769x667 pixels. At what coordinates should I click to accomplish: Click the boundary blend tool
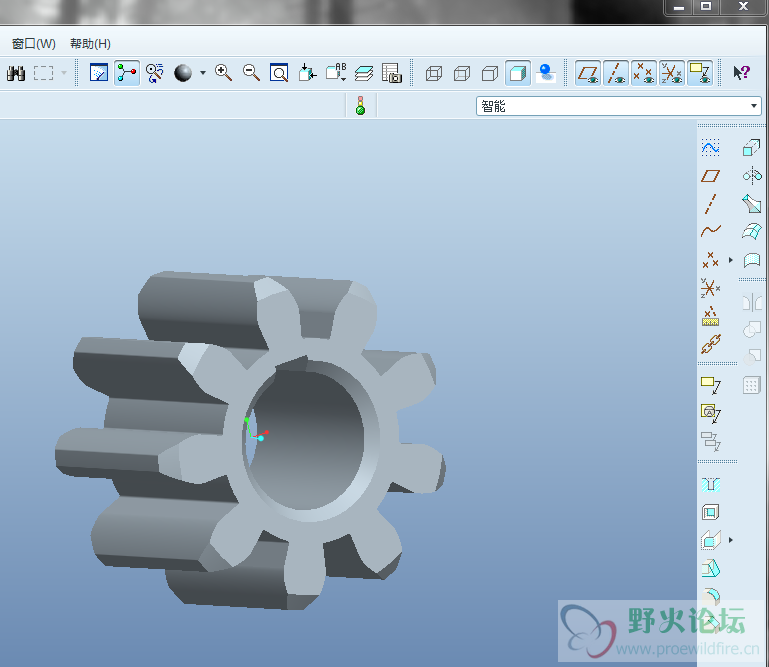click(751, 231)
